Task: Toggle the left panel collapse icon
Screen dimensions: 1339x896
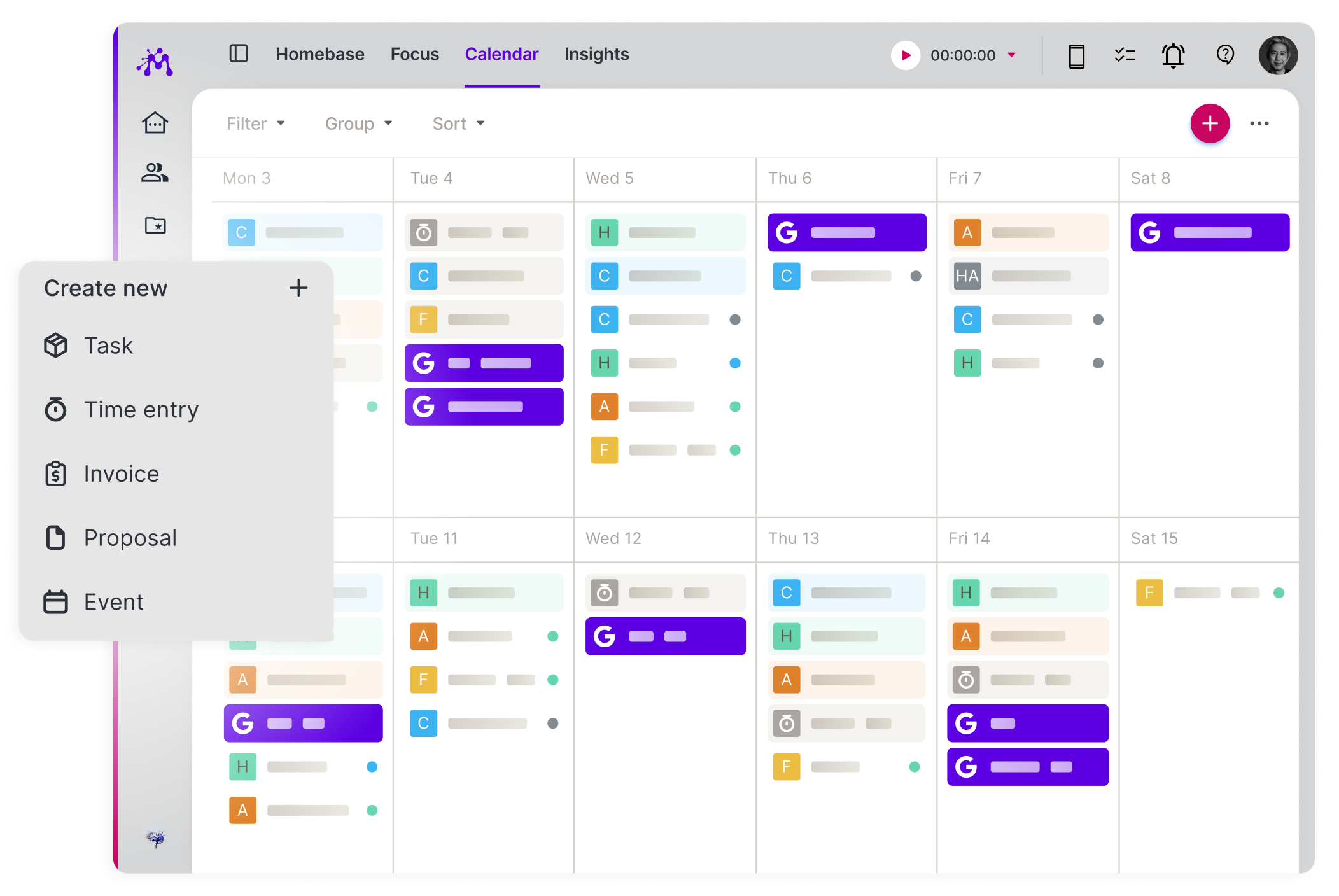Action: [239, 54]
